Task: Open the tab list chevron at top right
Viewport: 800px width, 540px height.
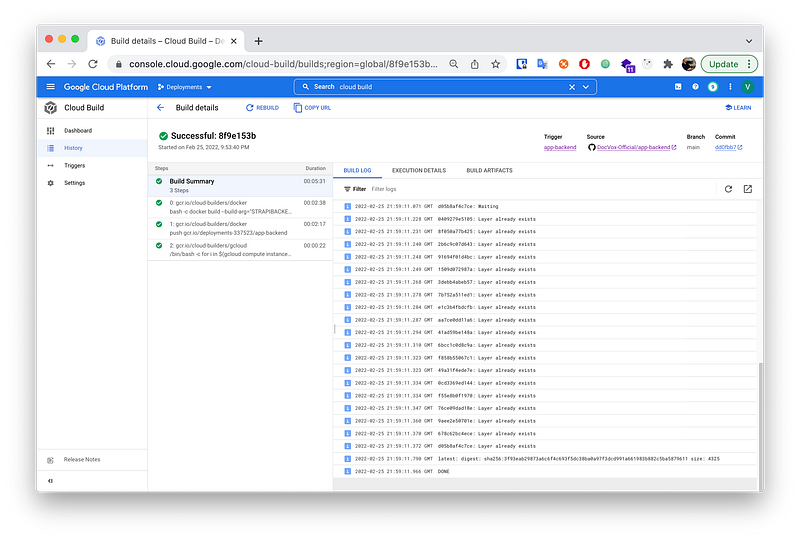Action: pyautogui.click(x=748, y=41)
